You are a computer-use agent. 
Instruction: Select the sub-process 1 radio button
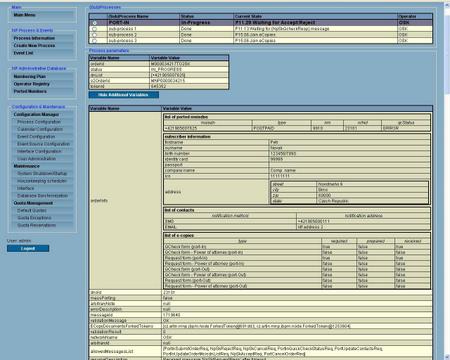95,29
